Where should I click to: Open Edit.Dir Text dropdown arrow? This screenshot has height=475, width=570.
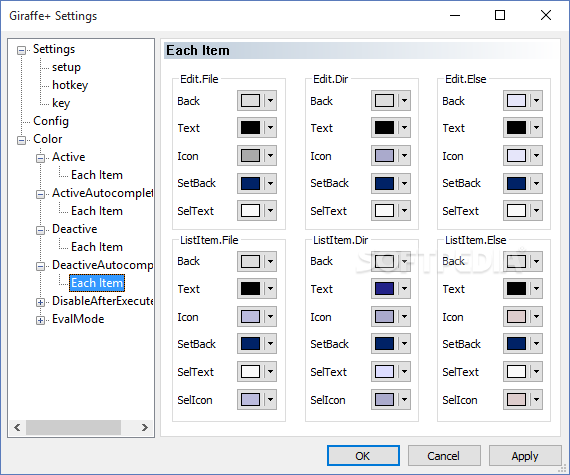pyautogui.click(x=404, y=128)
